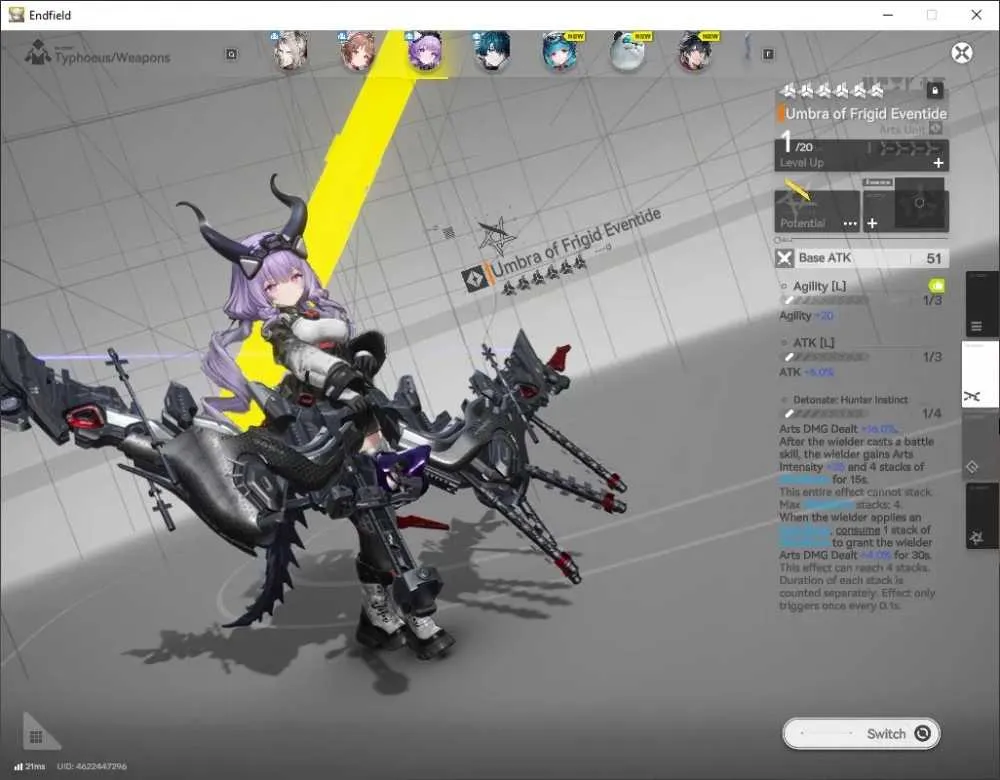Toggle the green Agility [L] switch
The width and height of the screenshot is (1000, 780).
936,285
